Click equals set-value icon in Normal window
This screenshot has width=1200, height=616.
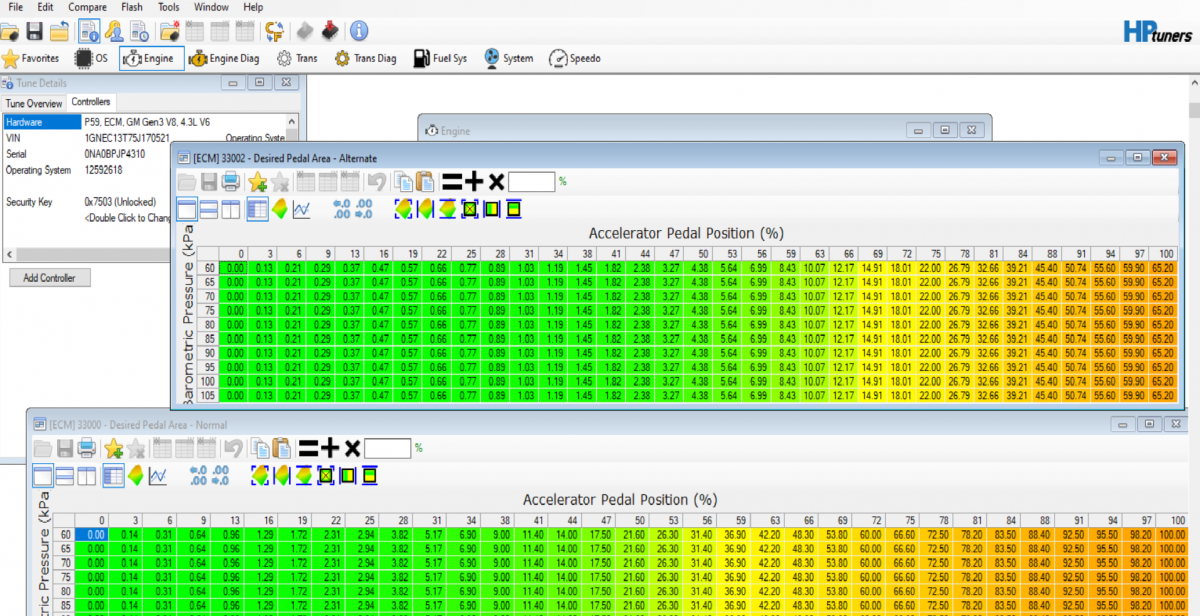(308, 448)
